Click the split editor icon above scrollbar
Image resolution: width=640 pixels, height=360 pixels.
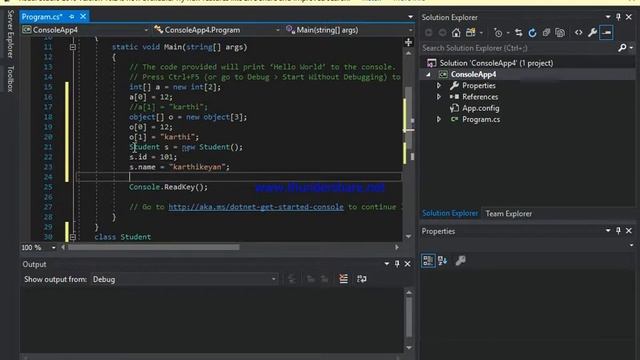(x=408, y=42)
